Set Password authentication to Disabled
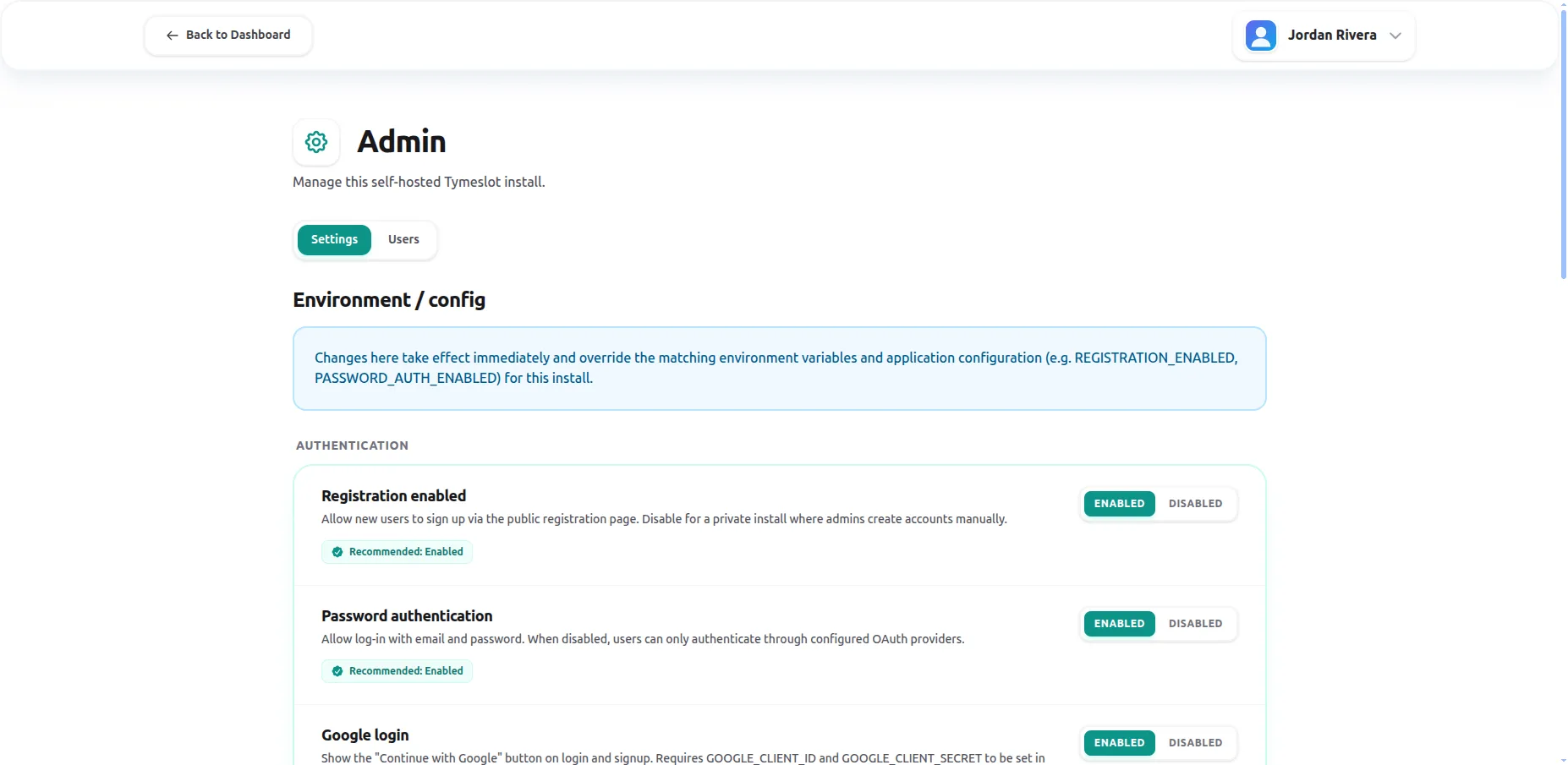 click(x=1195, y=624)
